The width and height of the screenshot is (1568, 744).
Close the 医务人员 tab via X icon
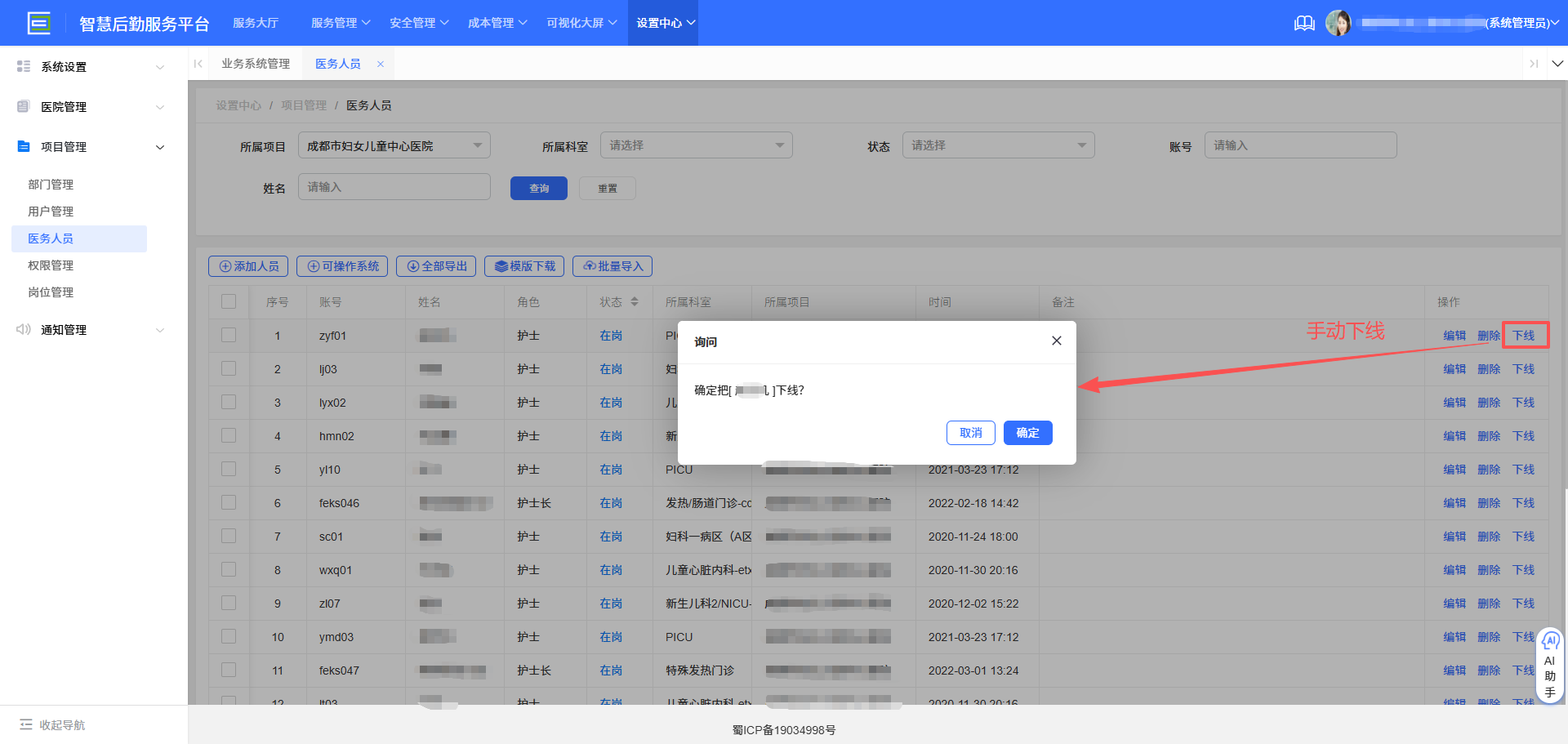381,64
